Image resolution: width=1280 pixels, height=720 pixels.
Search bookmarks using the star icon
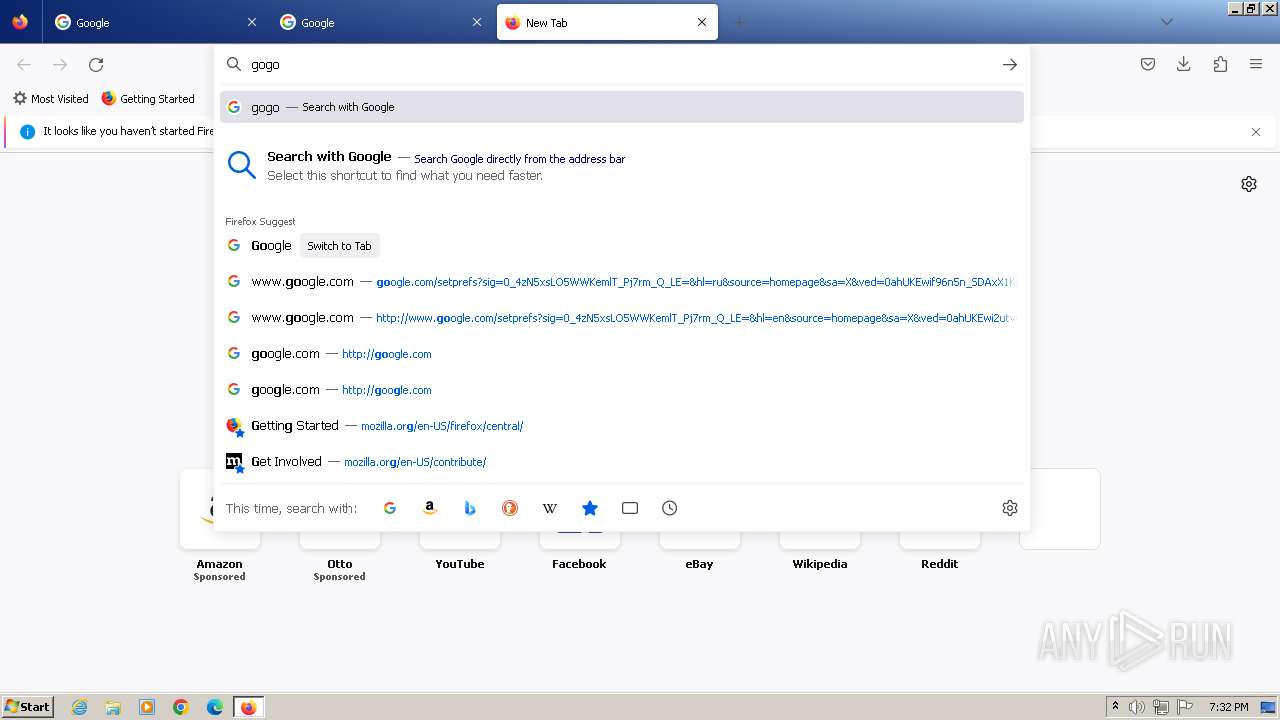590,508
